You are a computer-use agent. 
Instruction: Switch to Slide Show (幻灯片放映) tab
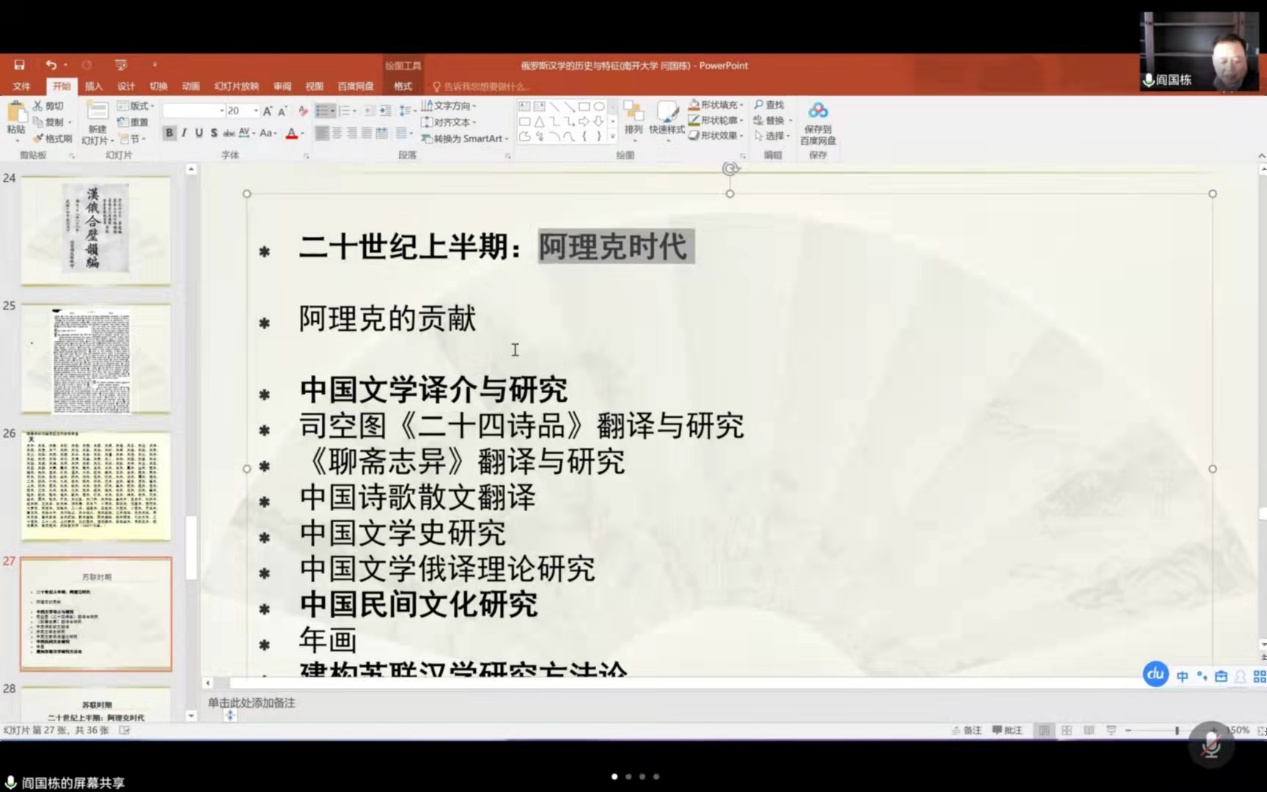click(236, 87)
